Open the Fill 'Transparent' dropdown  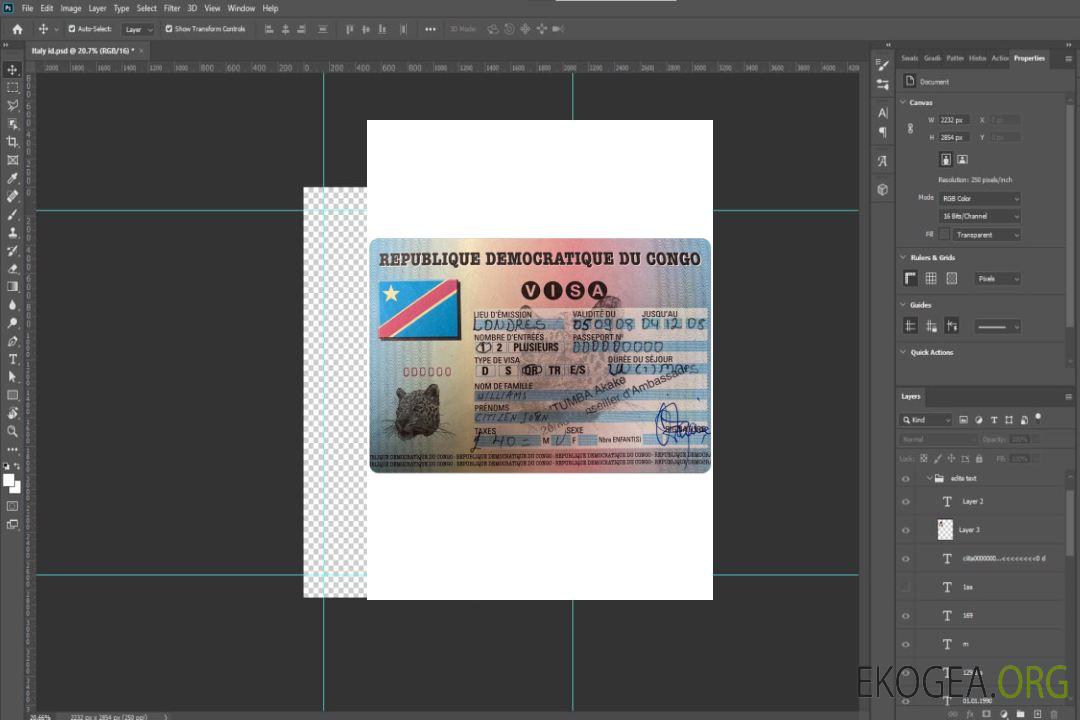986,235
